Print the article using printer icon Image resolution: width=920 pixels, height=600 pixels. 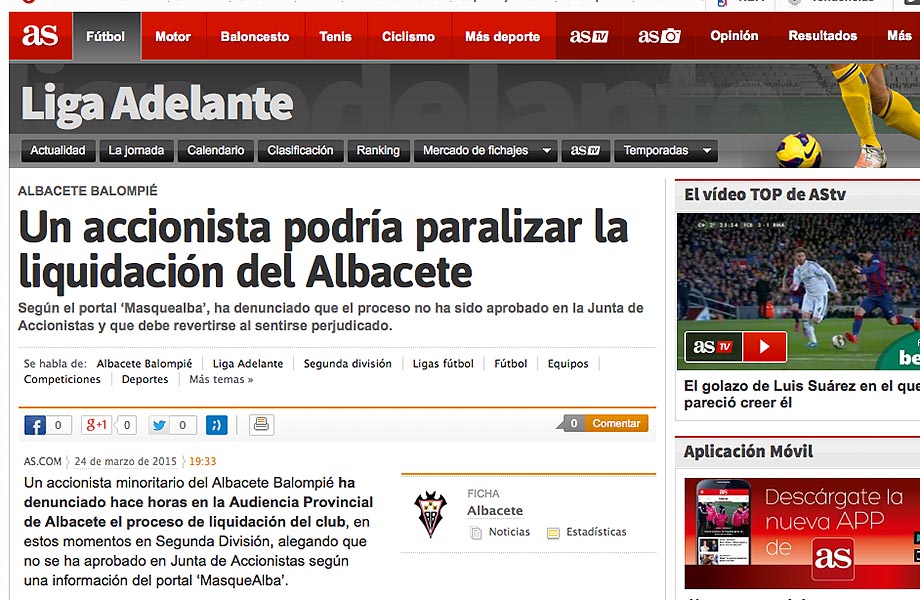click(262, 425)
